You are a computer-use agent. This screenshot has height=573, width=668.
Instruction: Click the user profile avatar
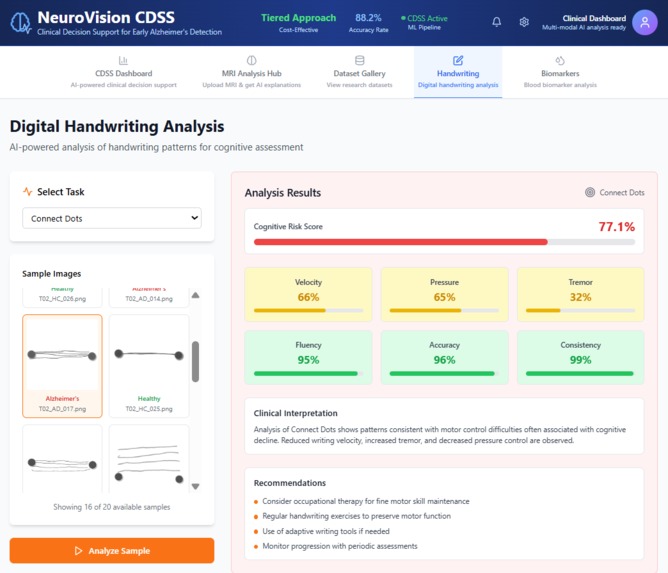point(645,22)
